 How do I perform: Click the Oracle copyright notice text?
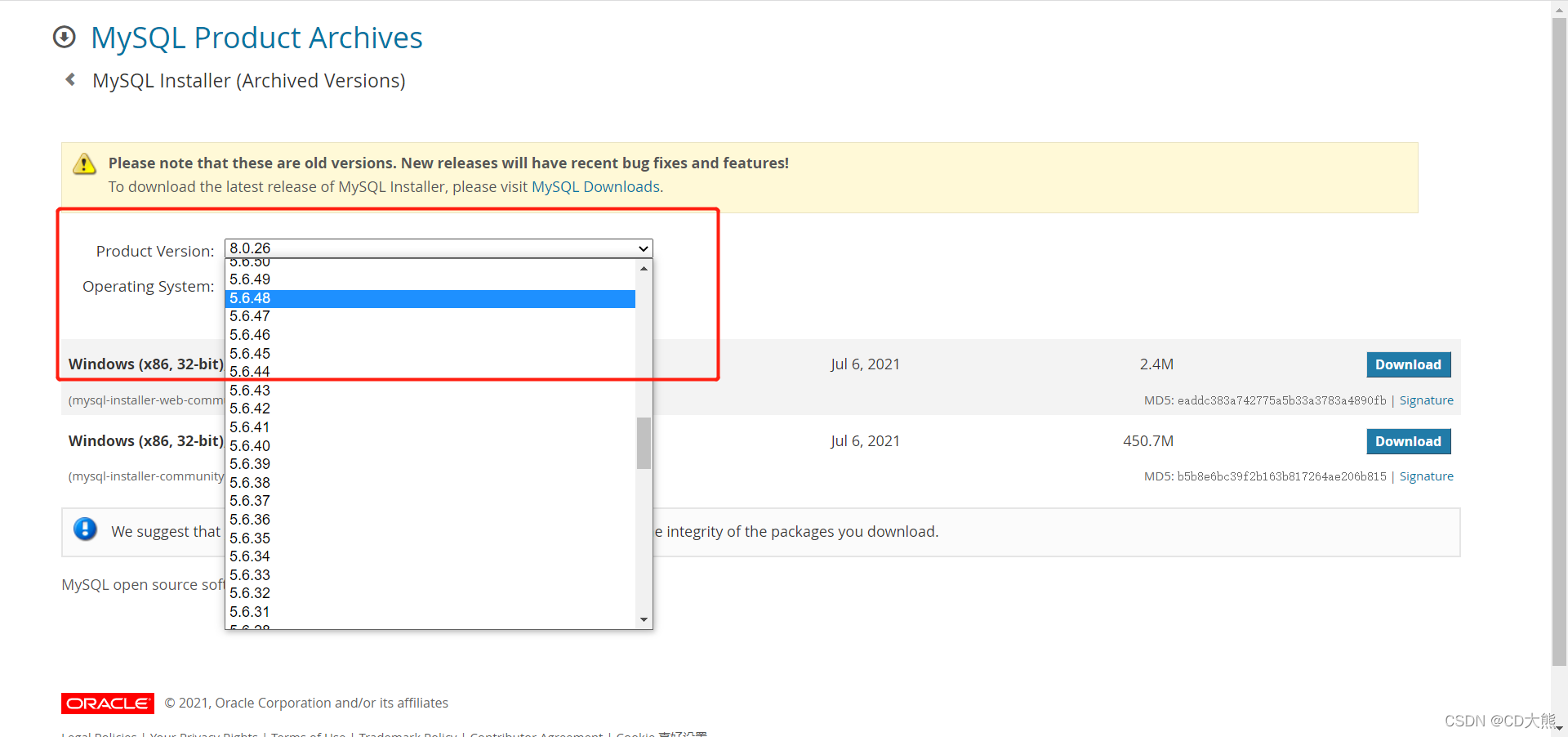point(306,703)
